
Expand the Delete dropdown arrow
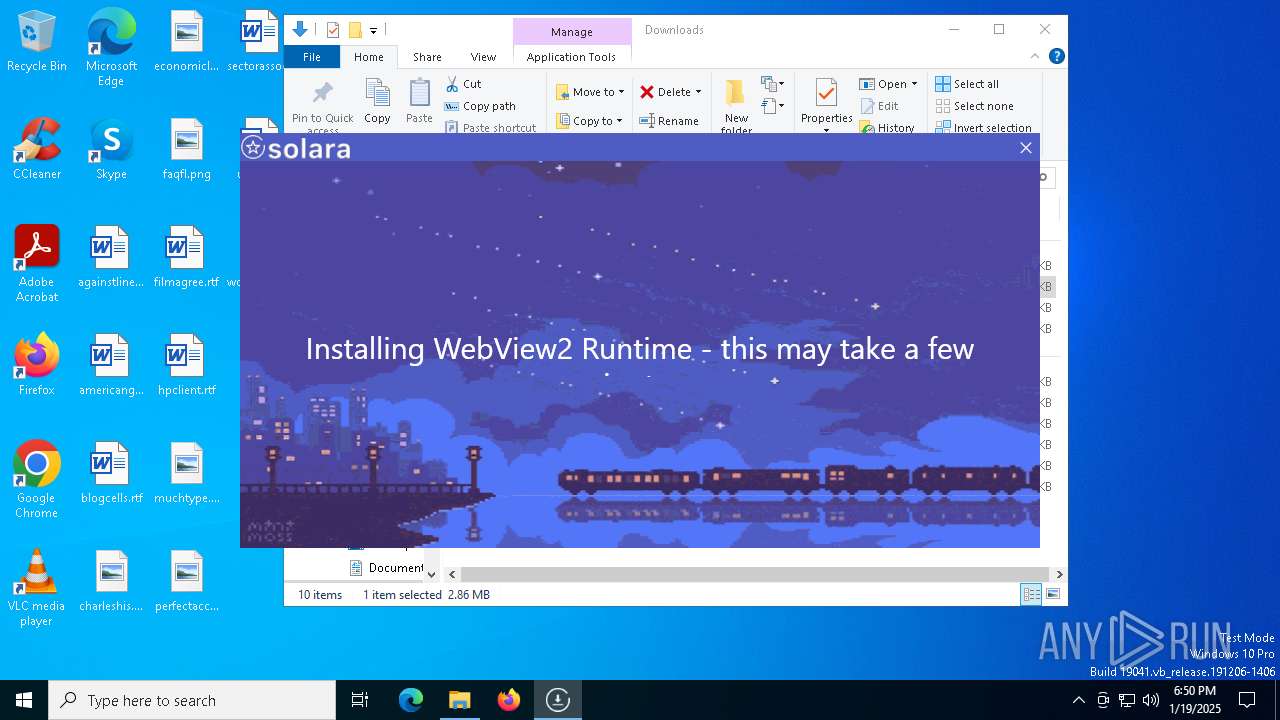pyautogui.click(x=698, y=92)
